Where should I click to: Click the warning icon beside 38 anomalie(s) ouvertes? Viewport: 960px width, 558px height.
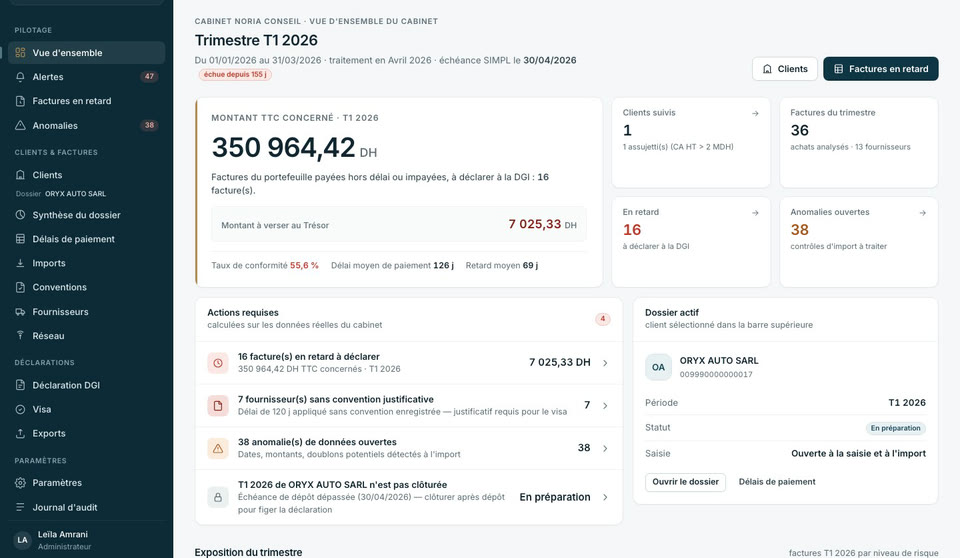click(218, 448)
